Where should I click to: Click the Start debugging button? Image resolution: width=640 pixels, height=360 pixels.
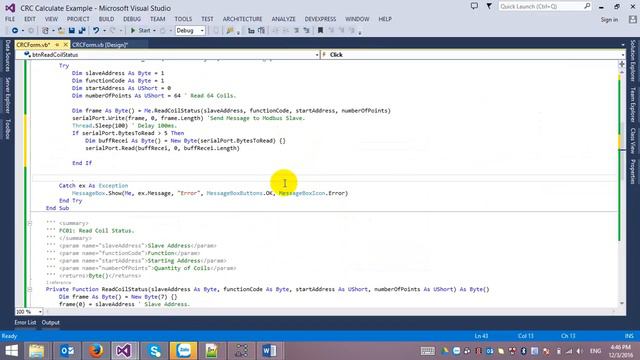tap(140, 31)
